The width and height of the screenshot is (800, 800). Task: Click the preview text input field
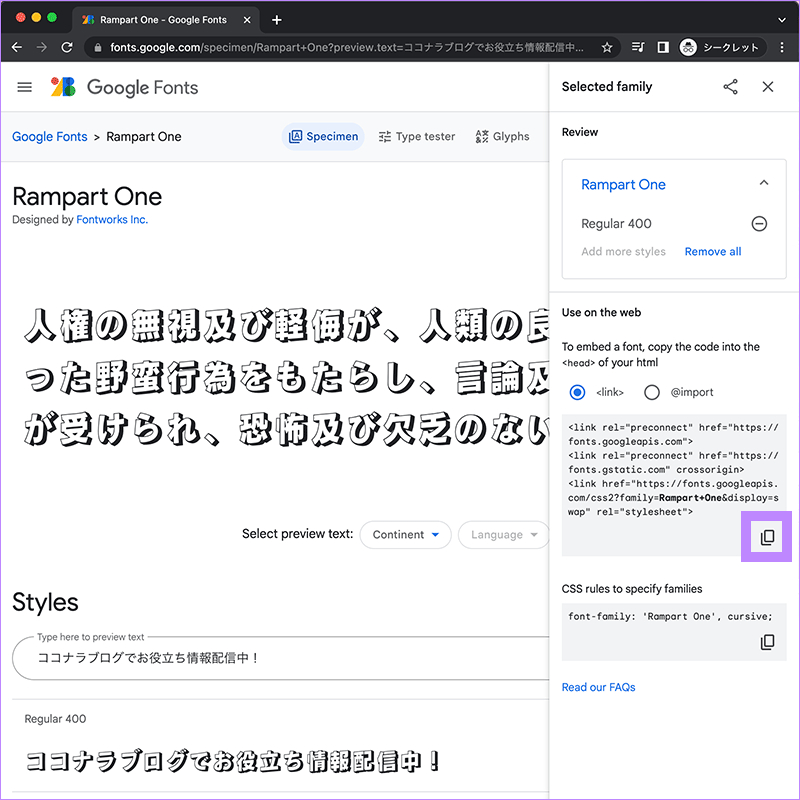281,658
